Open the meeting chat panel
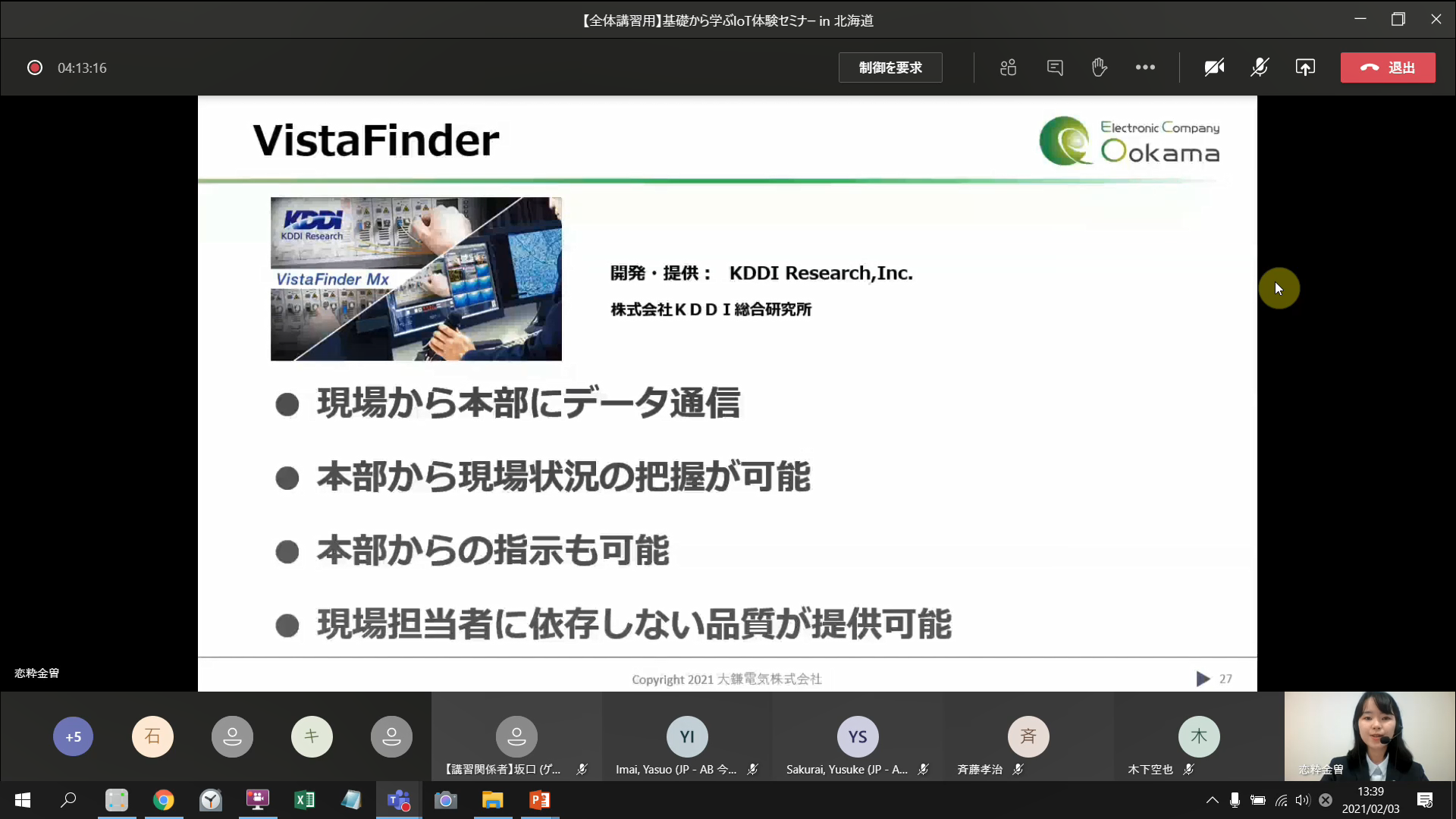This screenshot has width=1456, height=819. pyautogui.click(x=1054, y=67)
